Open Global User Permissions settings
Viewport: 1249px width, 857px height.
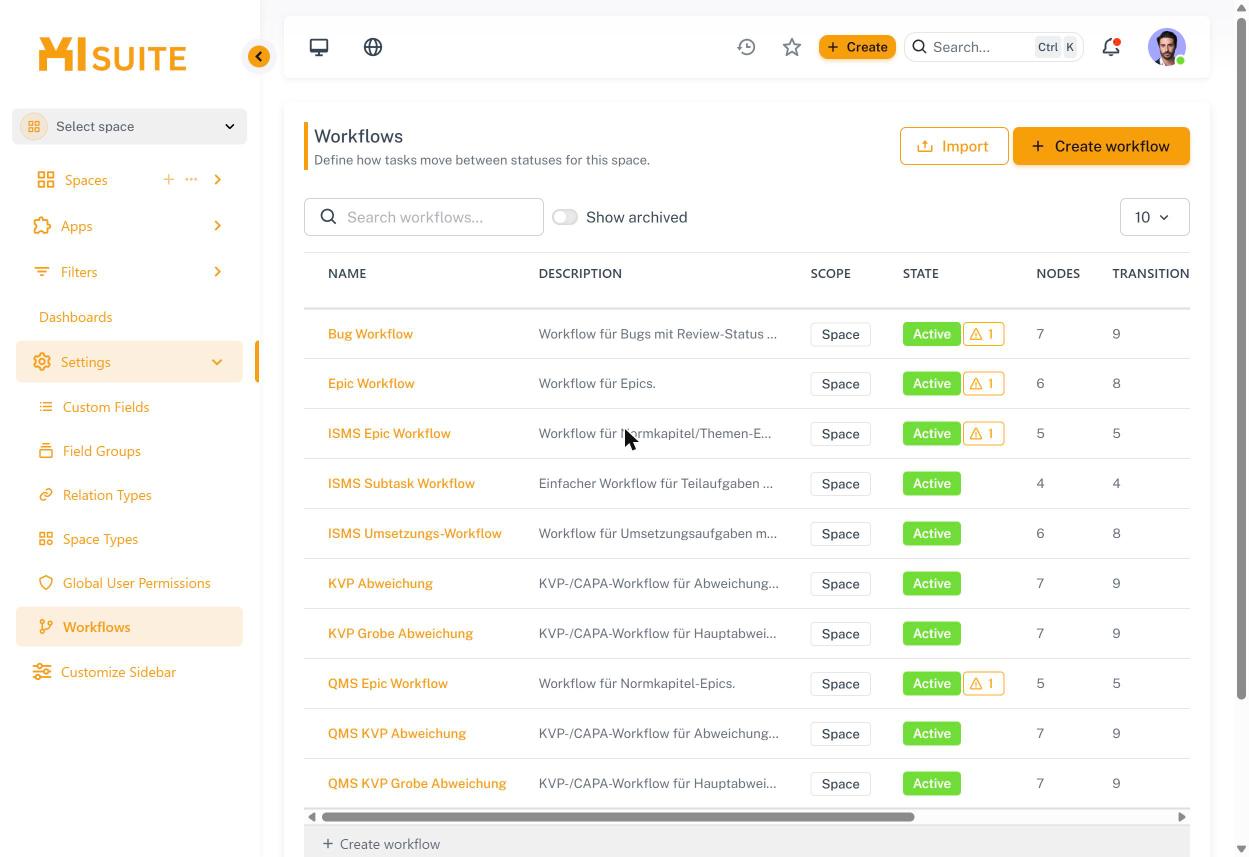[x=137, y=583]
